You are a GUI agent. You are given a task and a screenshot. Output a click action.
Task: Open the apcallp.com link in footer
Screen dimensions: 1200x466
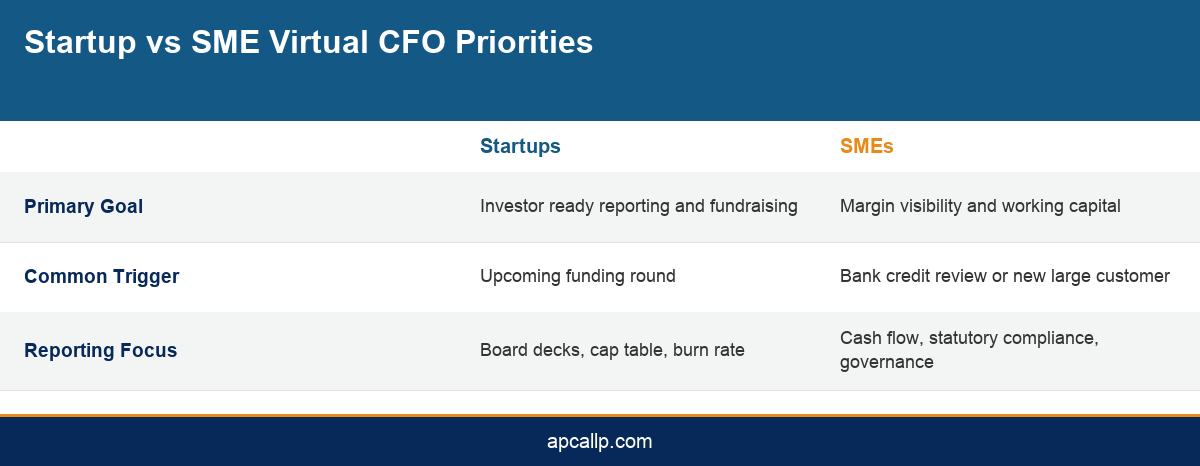click(600, 441)
